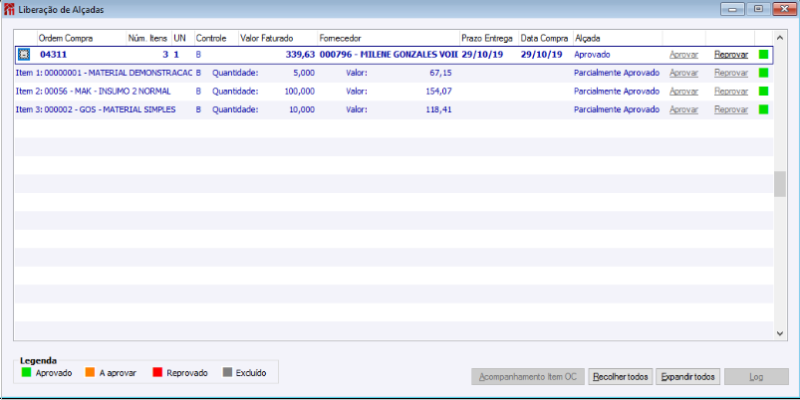
Task: Click Item 2 value 154,07
Action: point(439,91)
